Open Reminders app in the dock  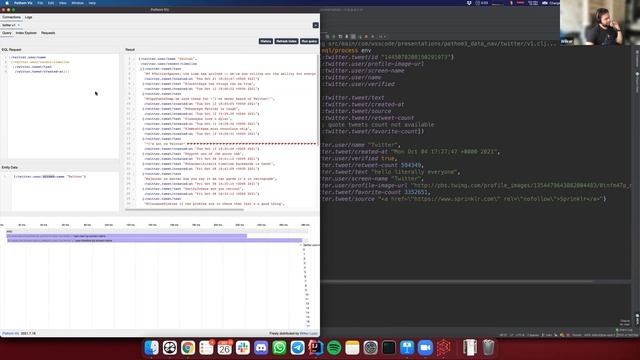(x=206, y=348)
